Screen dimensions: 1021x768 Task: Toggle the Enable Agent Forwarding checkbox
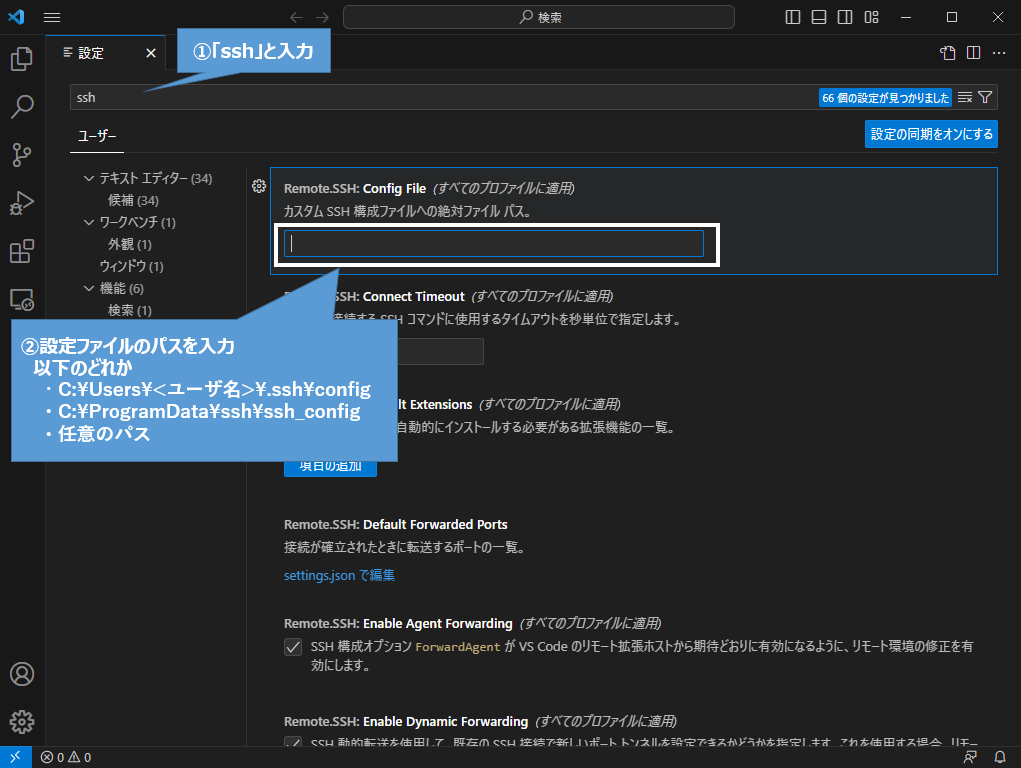pyautogui.click(x=292, y=648)
